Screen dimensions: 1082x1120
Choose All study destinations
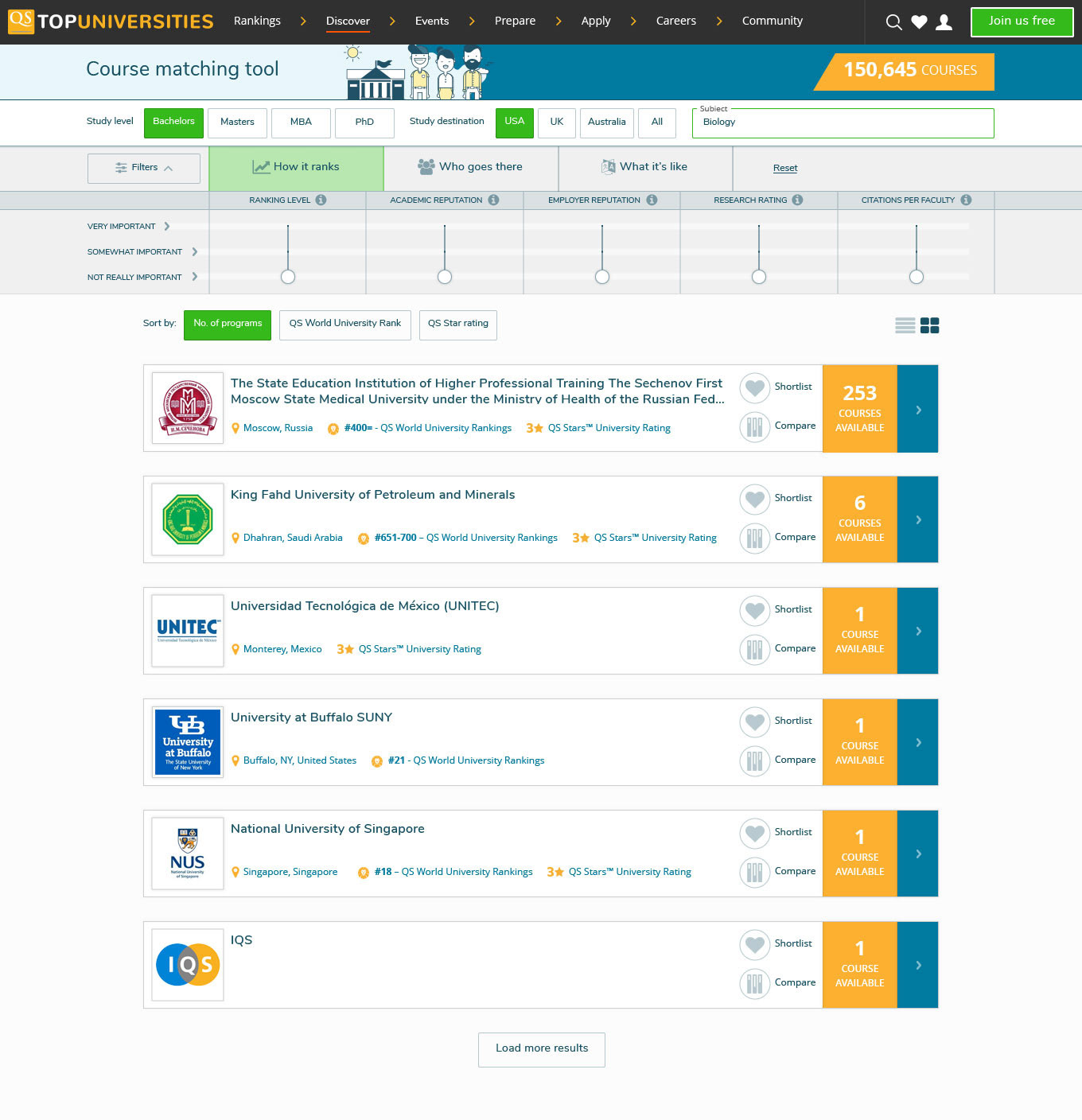point(657,122)
